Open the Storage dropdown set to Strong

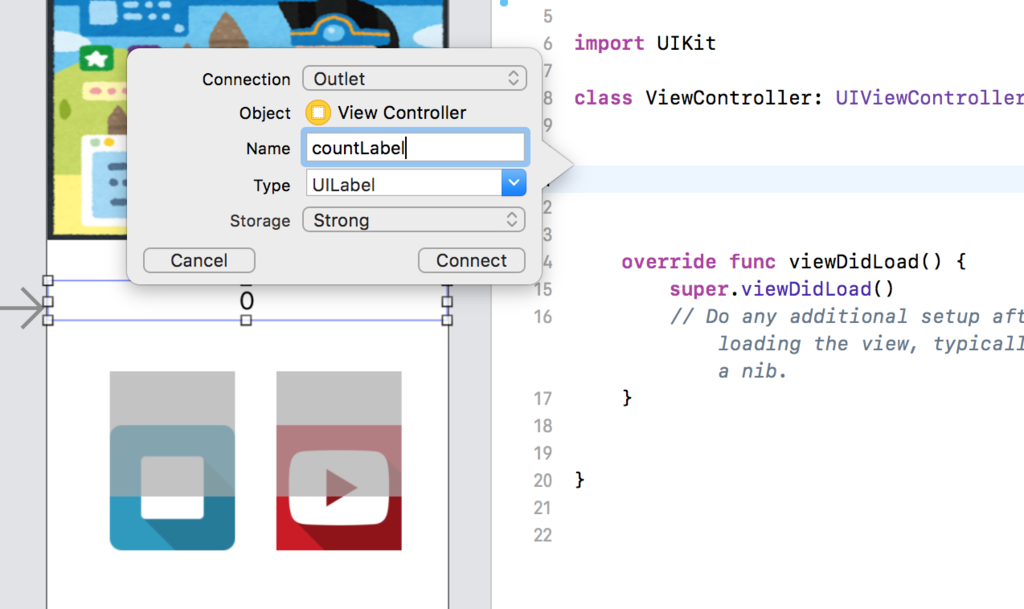click(414, 220)
